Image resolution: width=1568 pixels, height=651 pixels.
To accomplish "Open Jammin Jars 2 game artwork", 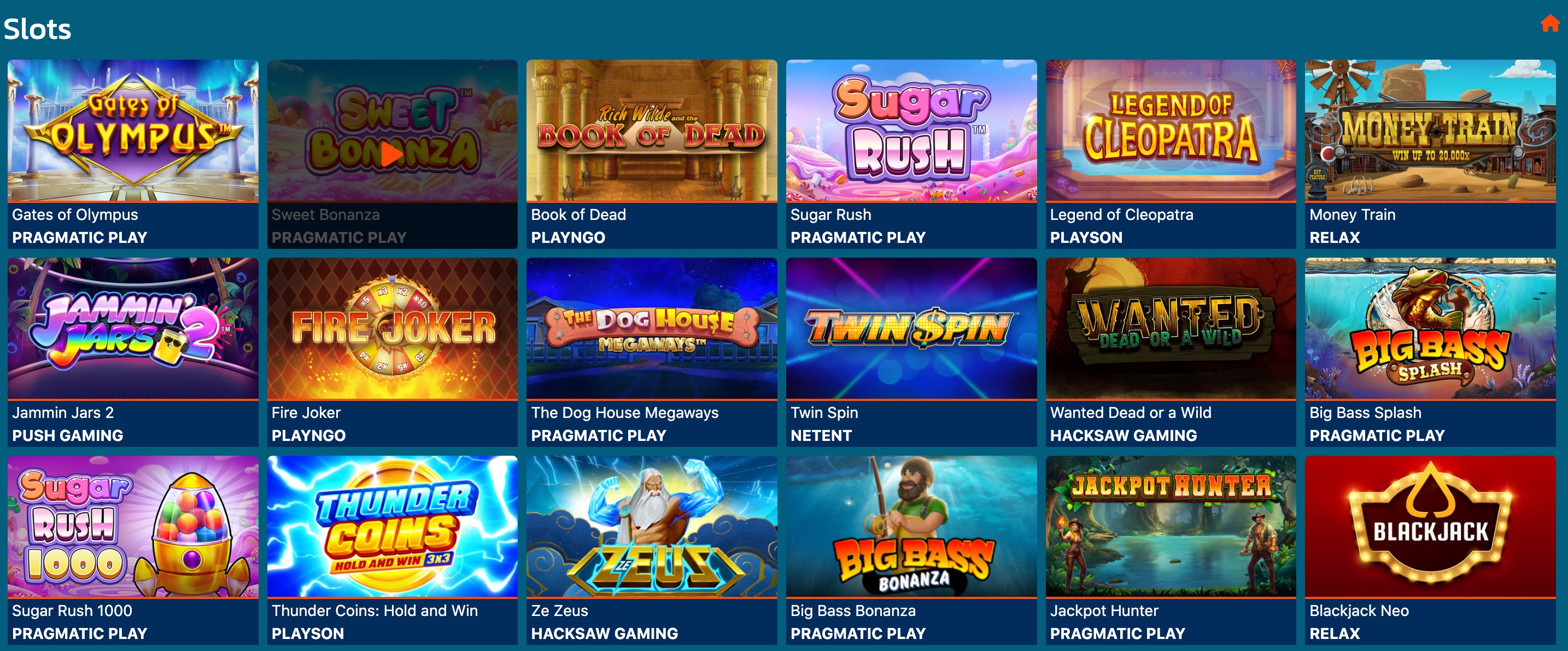I will [x=133, y=328].
